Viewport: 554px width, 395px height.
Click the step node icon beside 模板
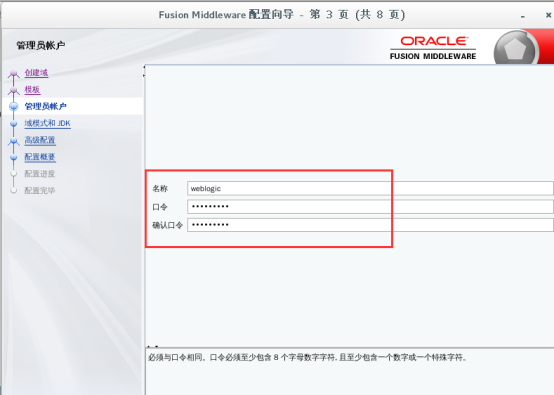tap(14, 91)
